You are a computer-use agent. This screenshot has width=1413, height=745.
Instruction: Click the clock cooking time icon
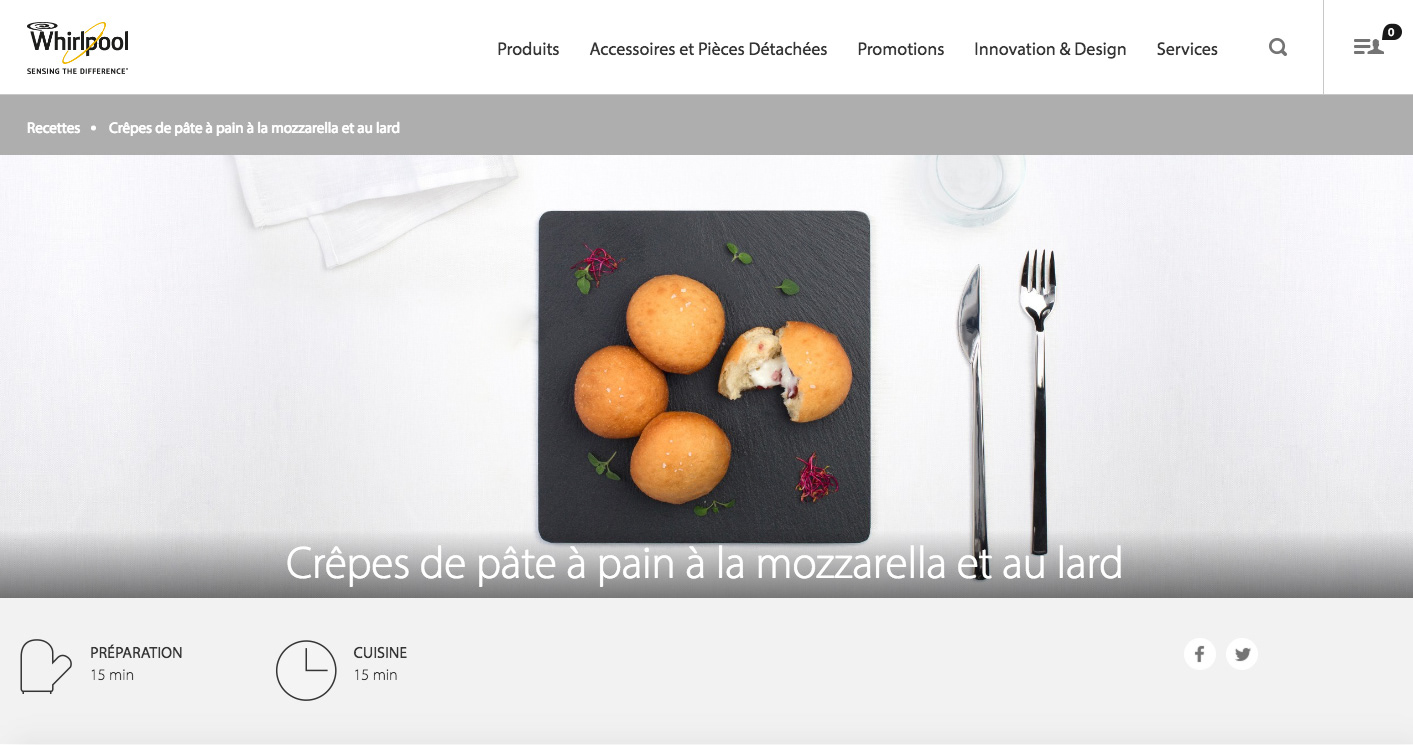306,670
